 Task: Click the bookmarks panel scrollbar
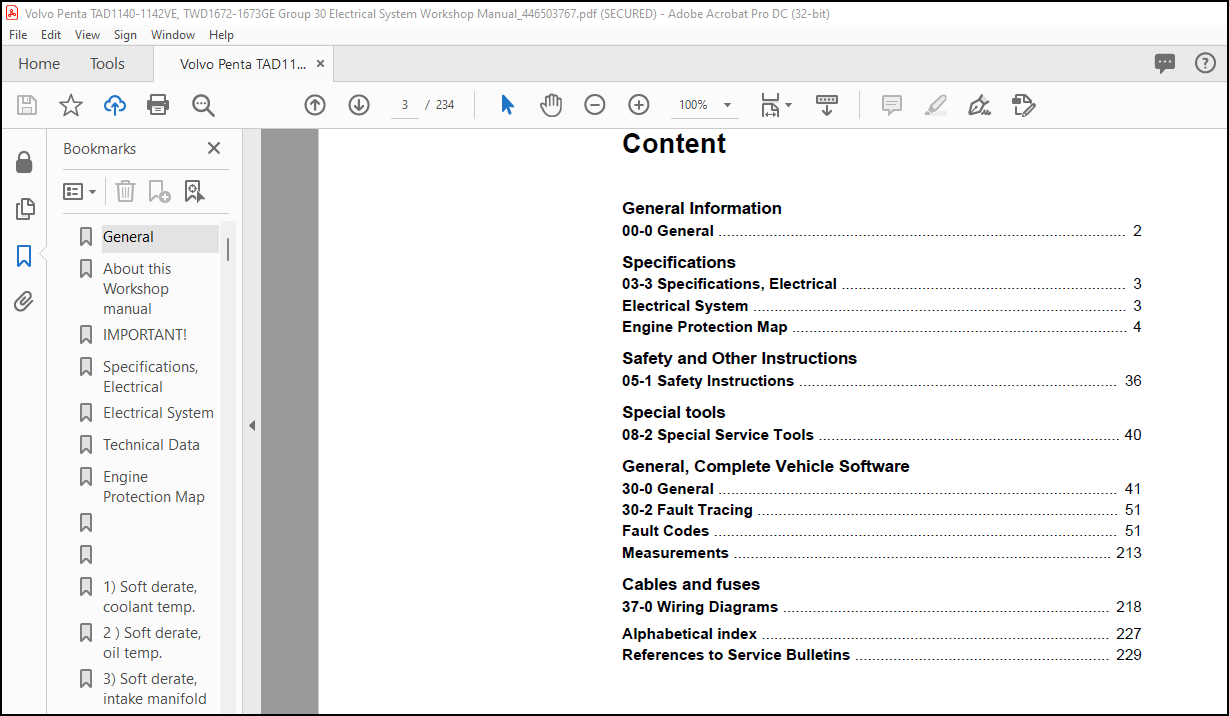(228, 249)
